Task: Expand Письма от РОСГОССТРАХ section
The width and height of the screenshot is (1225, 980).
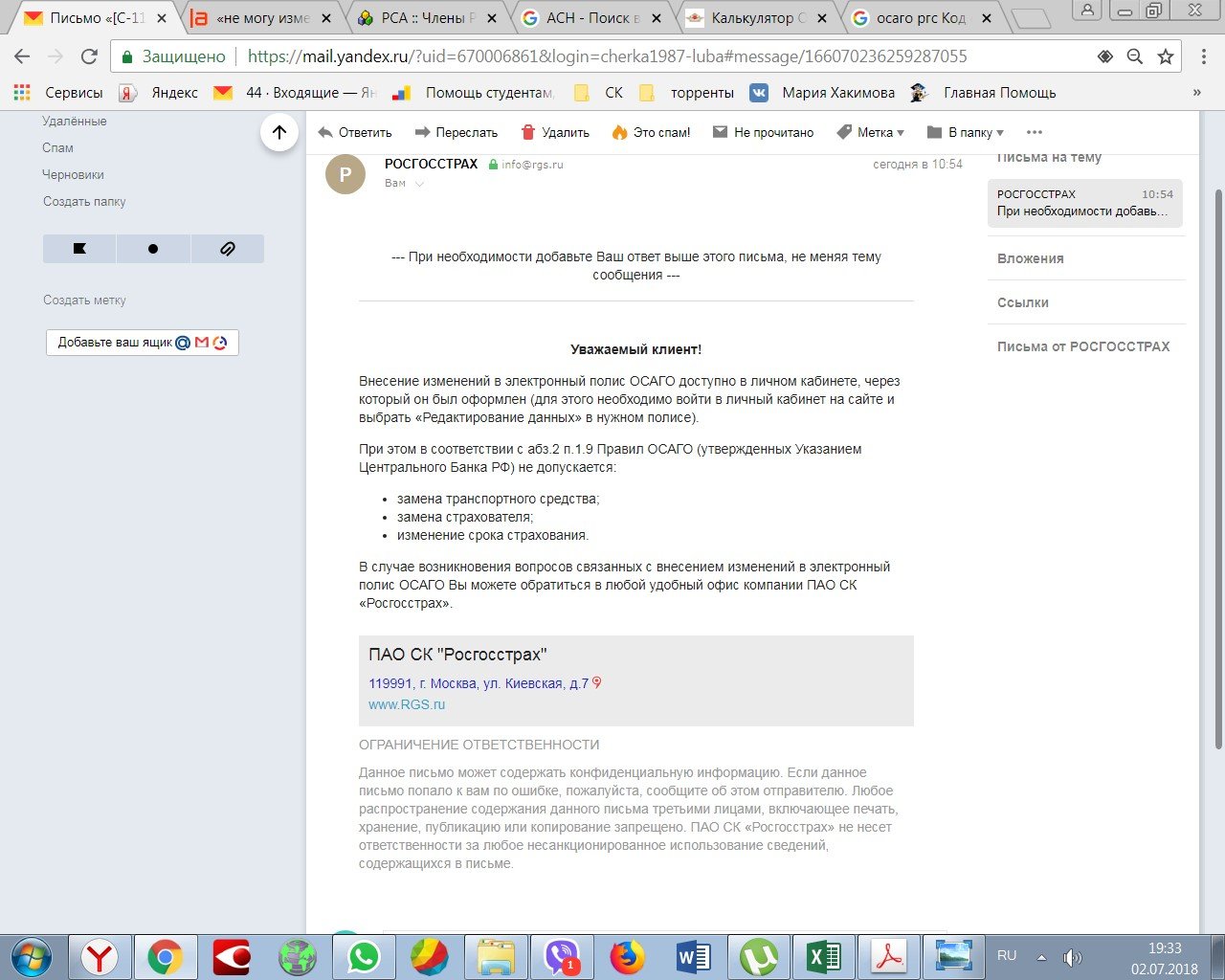Action: click(x=1083, y=346)
